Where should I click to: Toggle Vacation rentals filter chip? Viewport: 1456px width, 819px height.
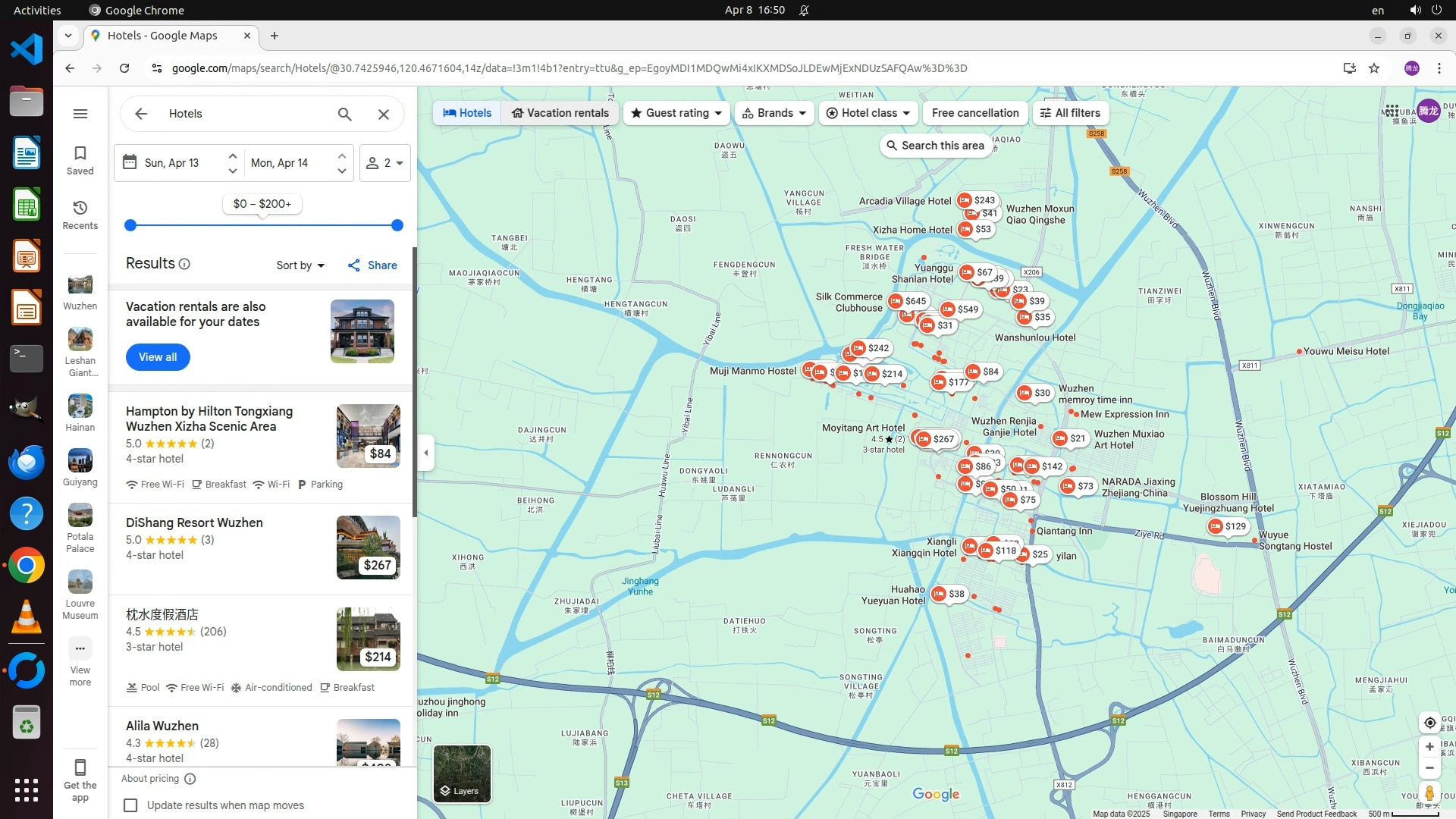click(x=560, y=113)
